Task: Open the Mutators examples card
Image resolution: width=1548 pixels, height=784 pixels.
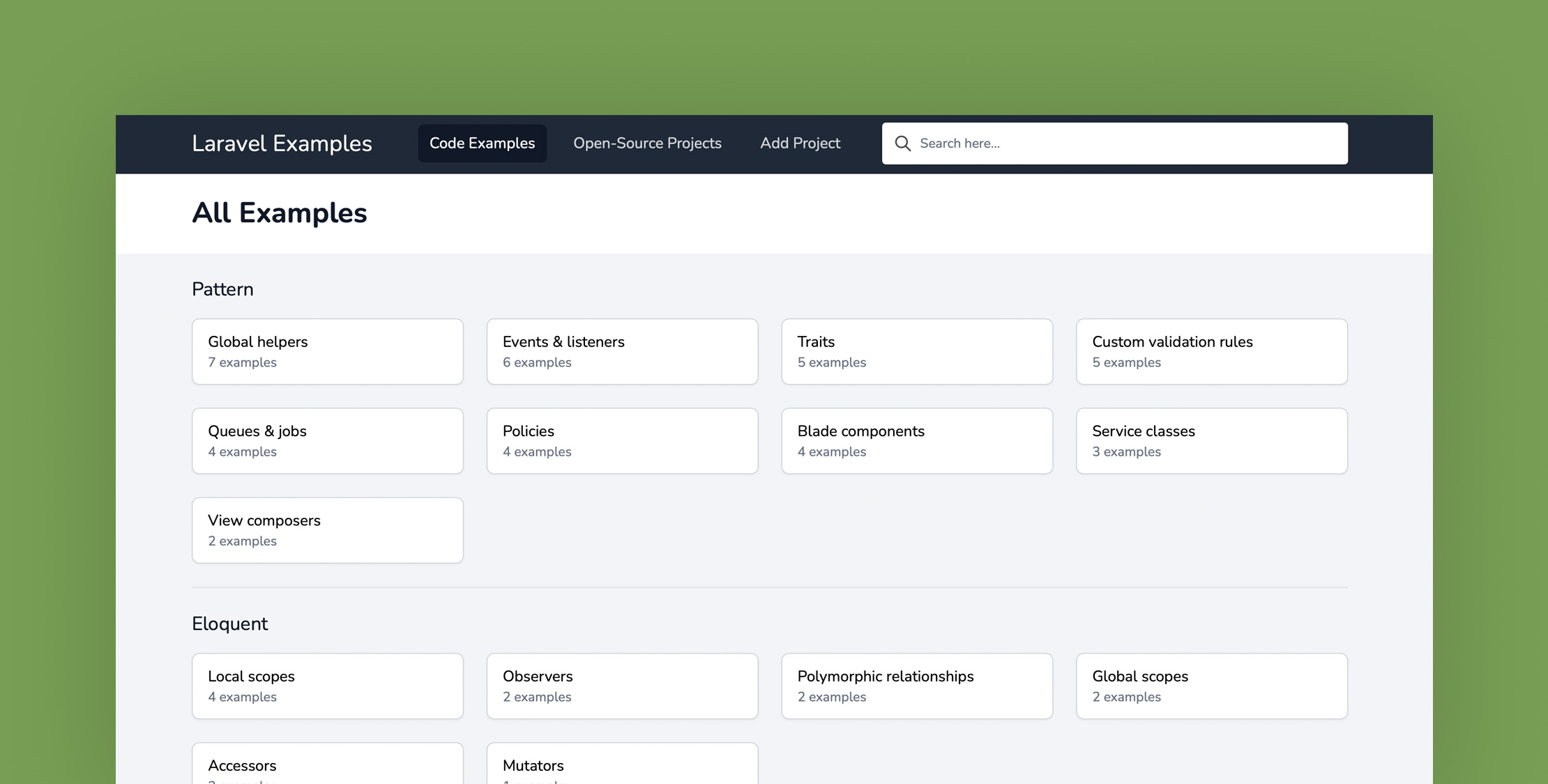Action: pyautogui.click(x=622, y=767)
